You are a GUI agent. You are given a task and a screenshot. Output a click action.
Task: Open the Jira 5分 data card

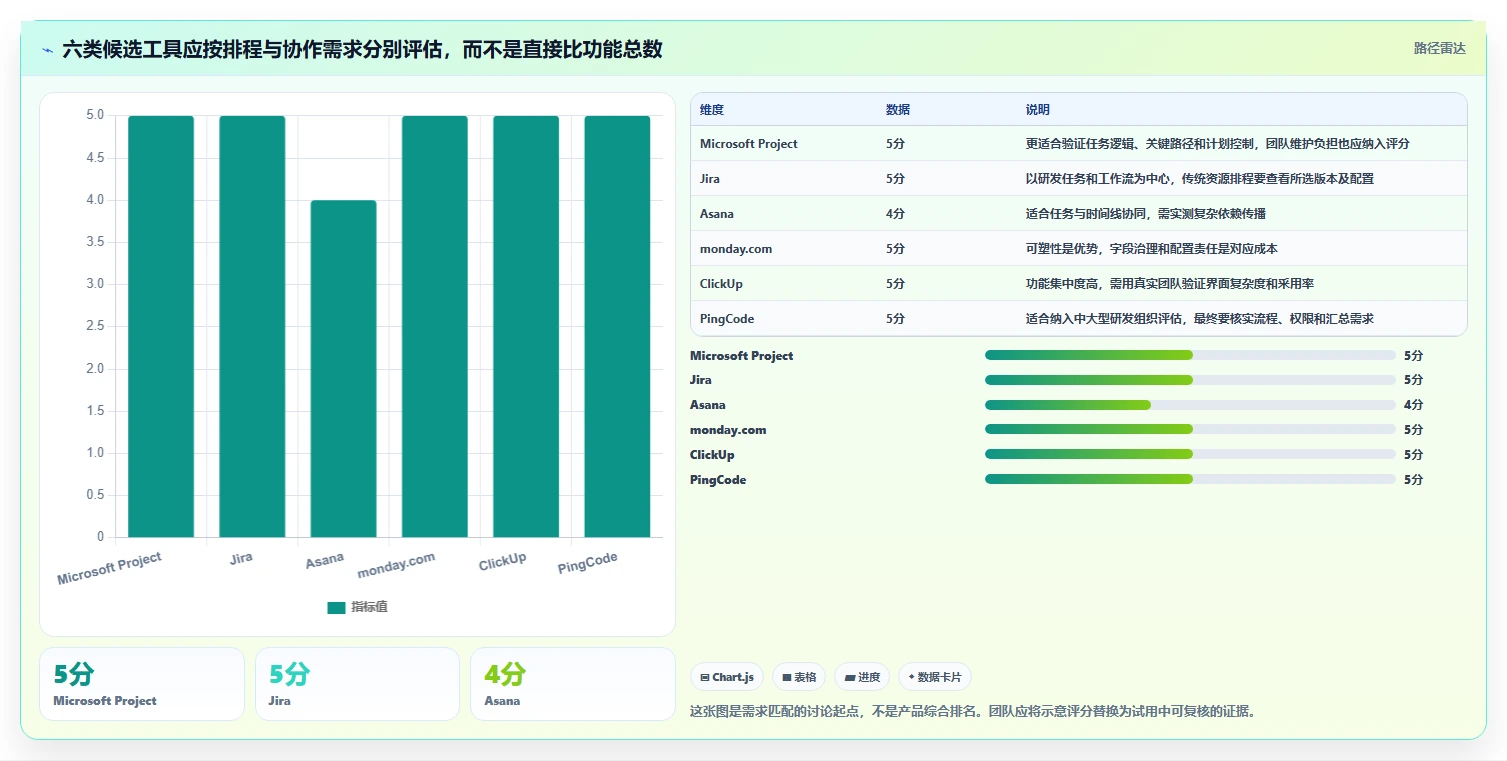click(357, 684)
